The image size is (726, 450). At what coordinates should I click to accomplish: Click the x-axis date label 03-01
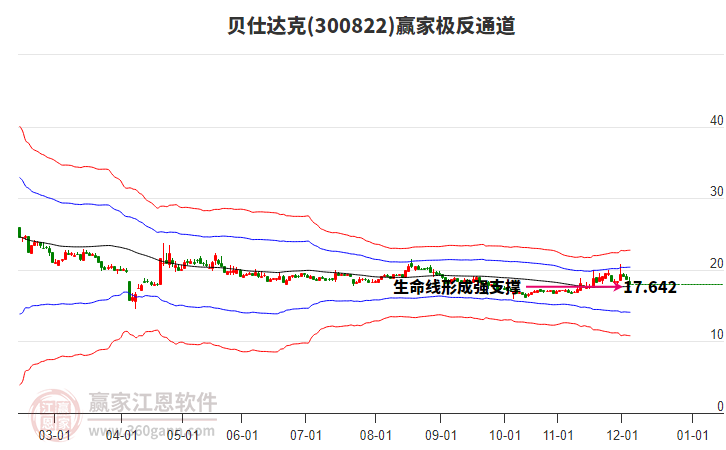pyautogui.click(x=55, y=436)
